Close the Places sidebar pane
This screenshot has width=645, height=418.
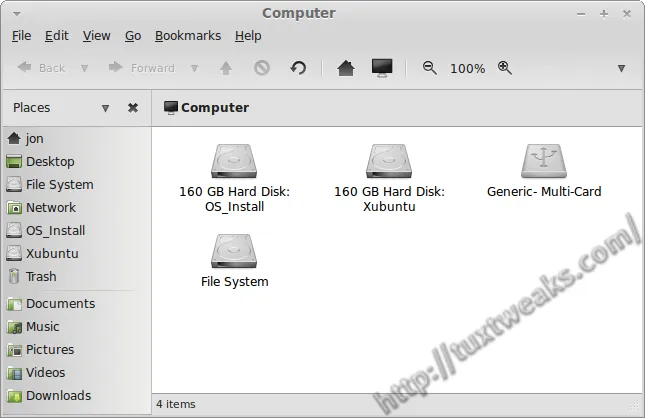(x=133, y=108)
